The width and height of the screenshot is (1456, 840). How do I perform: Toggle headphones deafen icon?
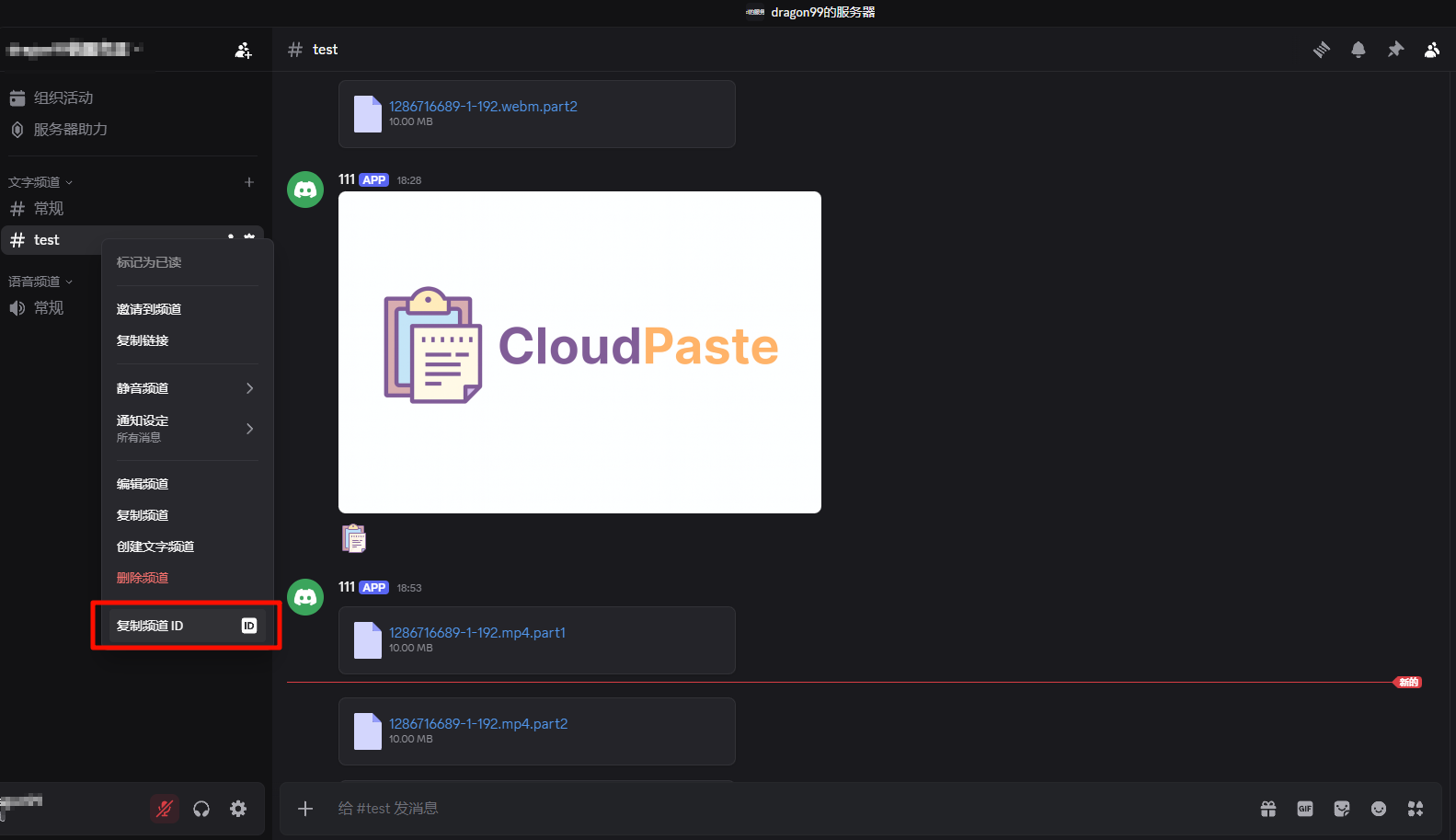click(x=201, y=809)
